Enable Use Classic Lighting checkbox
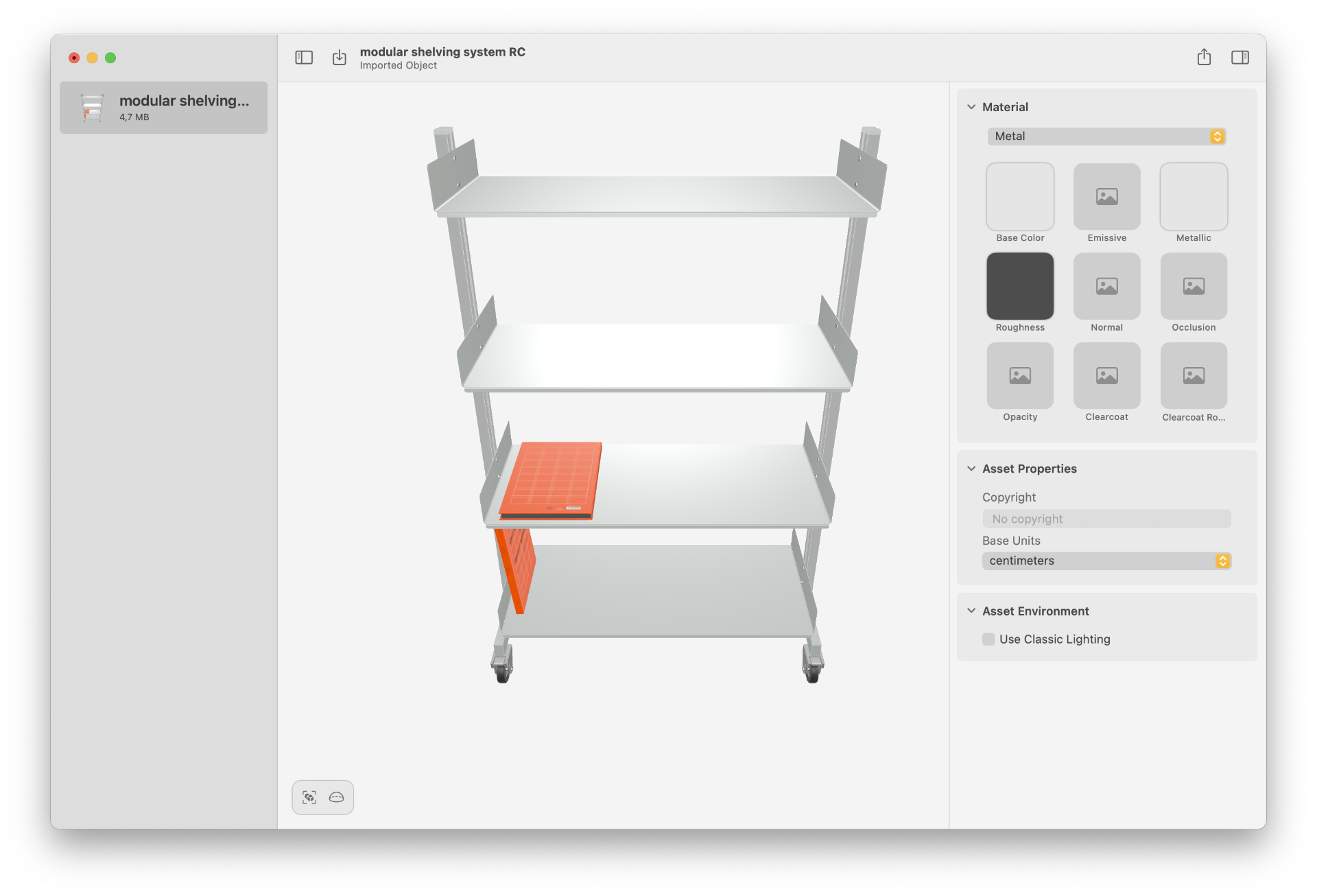 tap(988, 639)
